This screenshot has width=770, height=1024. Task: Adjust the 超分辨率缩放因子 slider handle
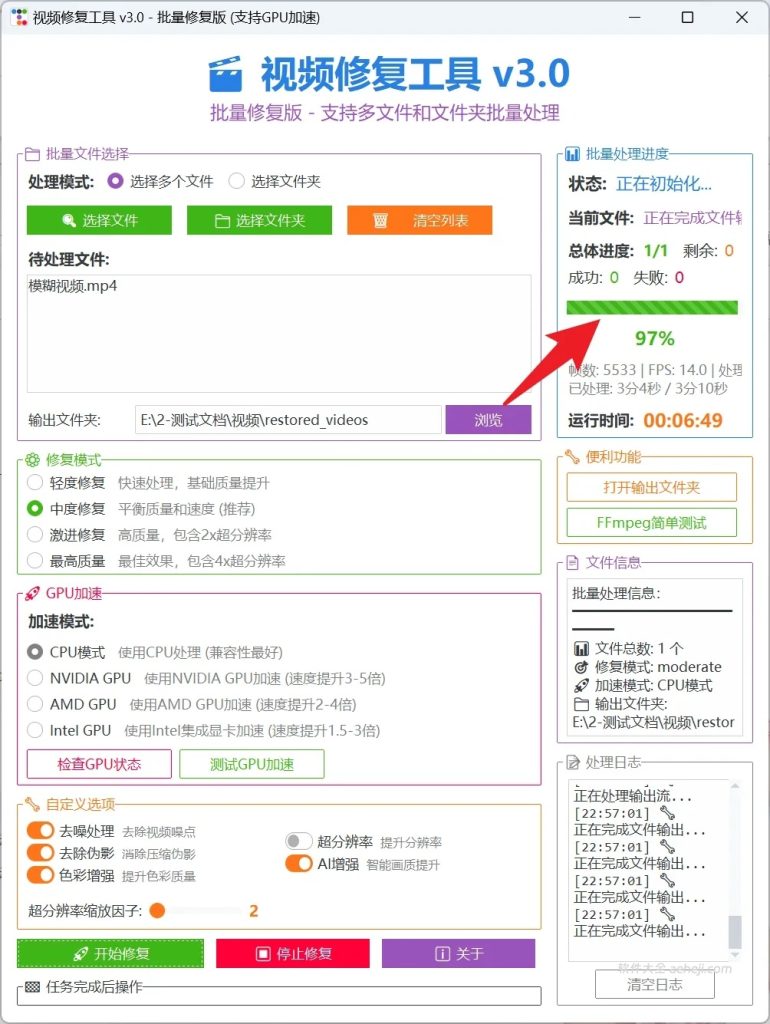(x=157, y=910)
